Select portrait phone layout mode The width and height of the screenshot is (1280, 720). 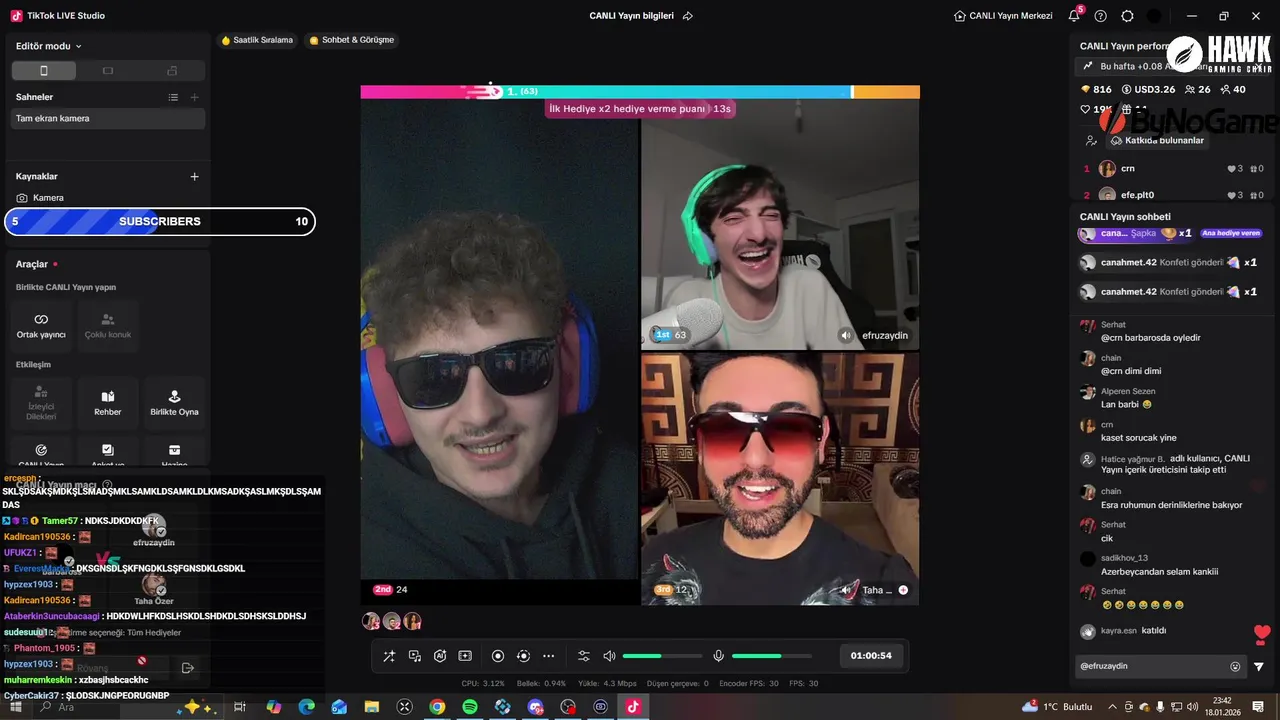[44, 71]
